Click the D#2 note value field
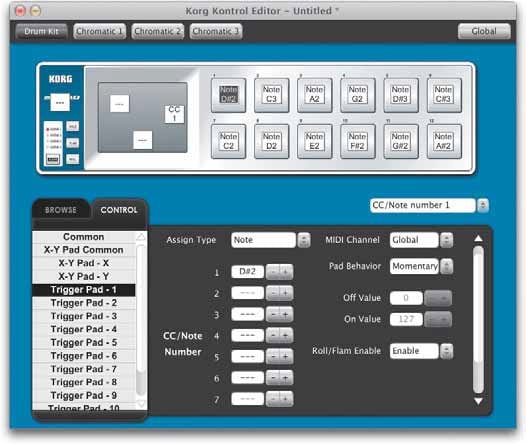526x444 pixels. point(248,272)
